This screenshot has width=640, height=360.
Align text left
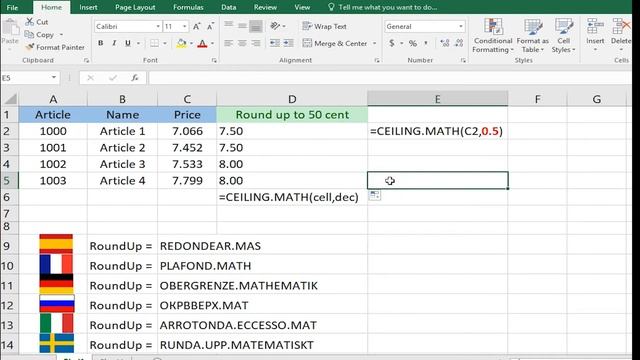229,43
